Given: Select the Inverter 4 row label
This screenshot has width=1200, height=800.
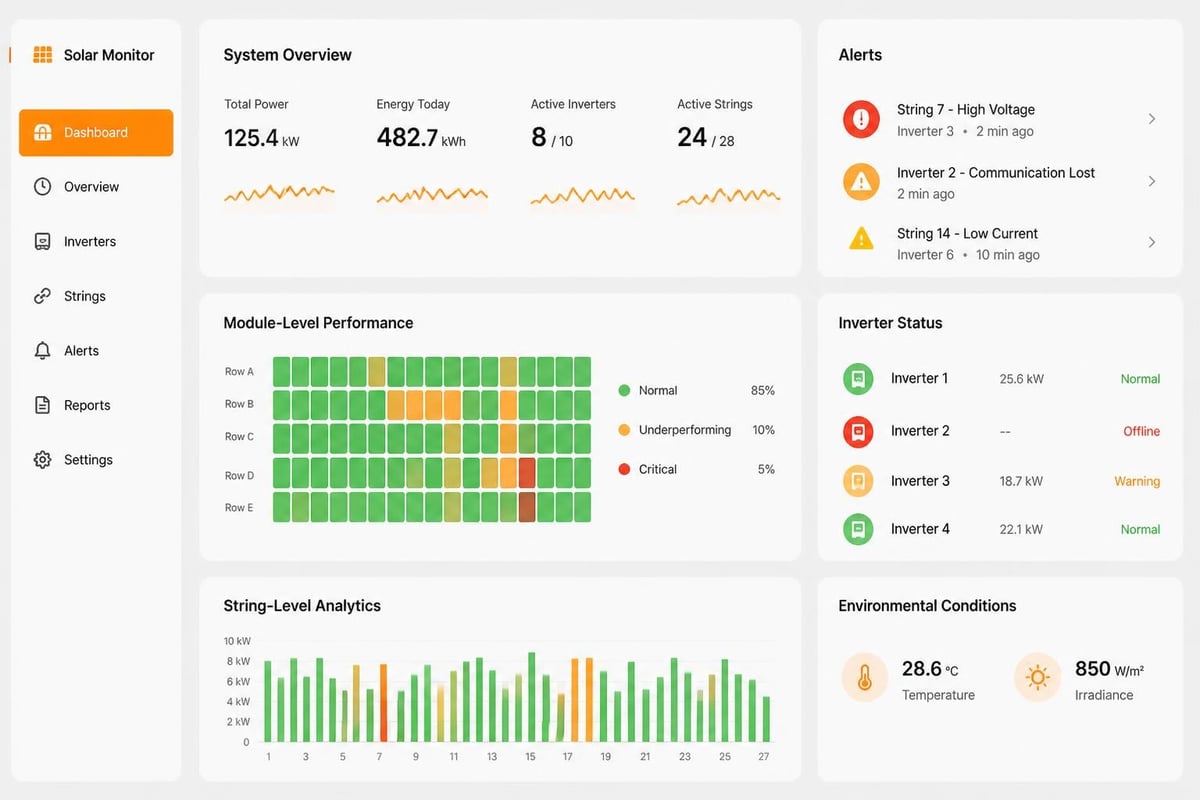Looking at the screenshot, I should pyautogui.click(x=920, y=529).
